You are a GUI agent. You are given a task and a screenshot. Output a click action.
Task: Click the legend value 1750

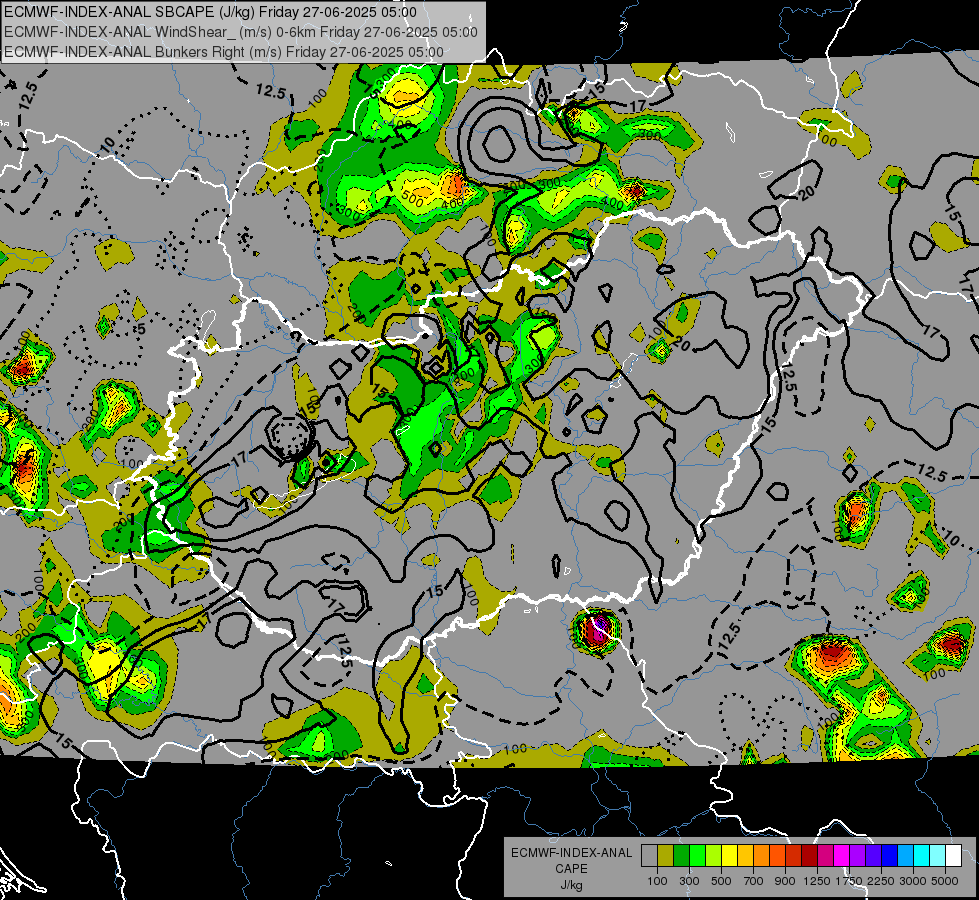849,881
